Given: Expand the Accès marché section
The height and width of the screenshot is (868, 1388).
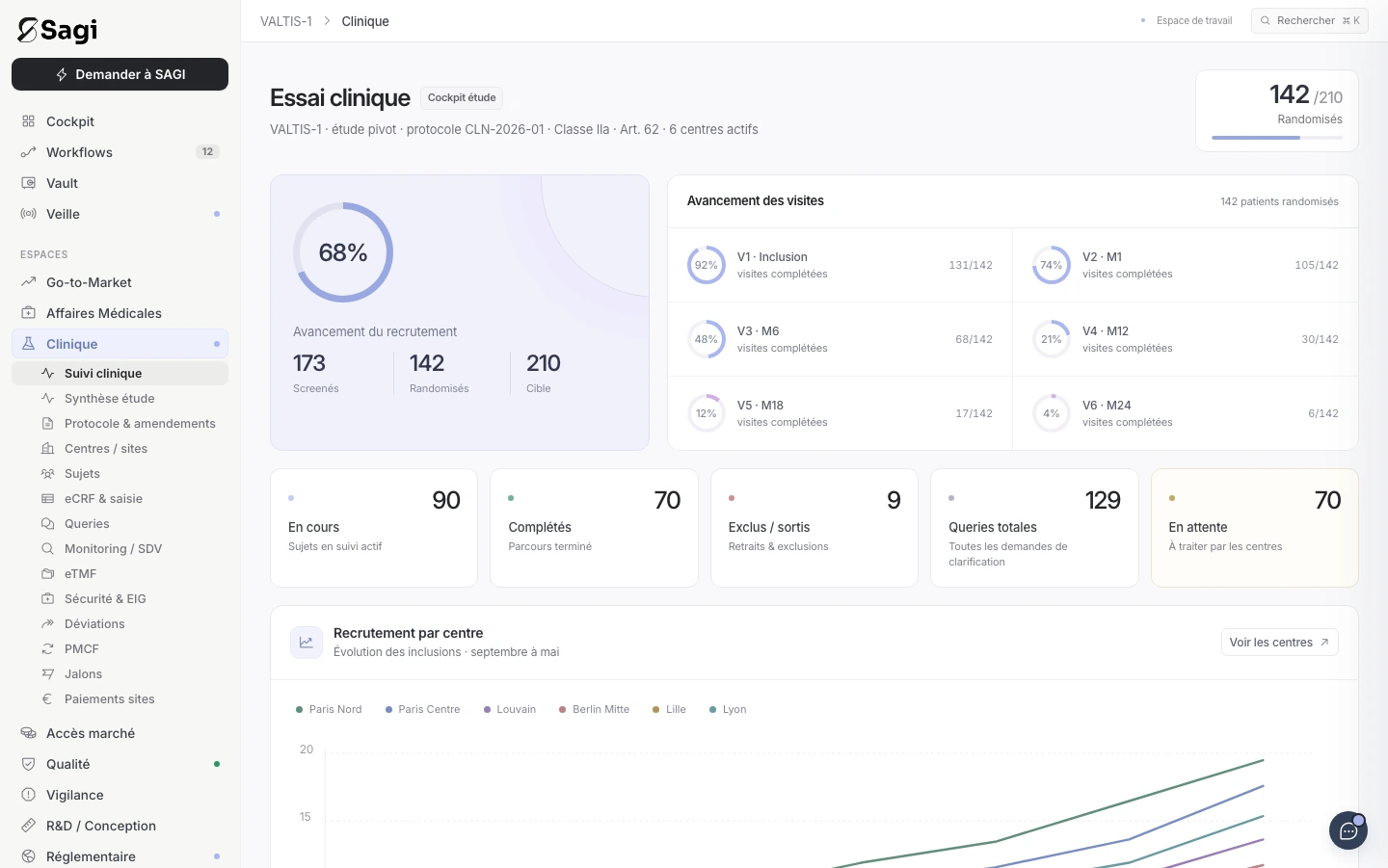Looking at the screenshot, I should point(120,733).
